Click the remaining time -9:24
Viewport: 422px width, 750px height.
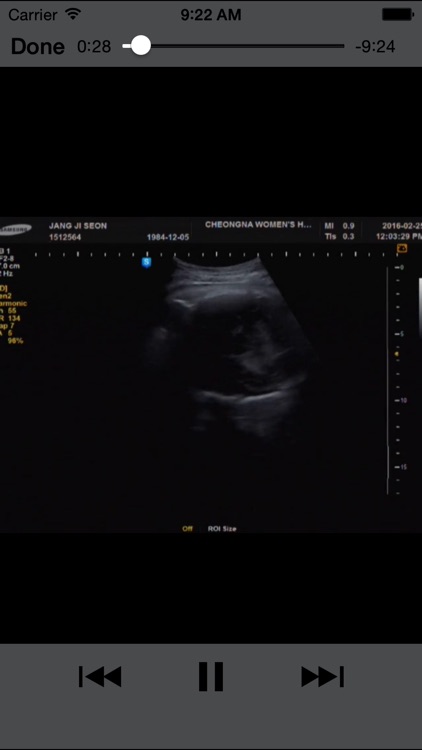pyautogui.click(x=375, y=47)
